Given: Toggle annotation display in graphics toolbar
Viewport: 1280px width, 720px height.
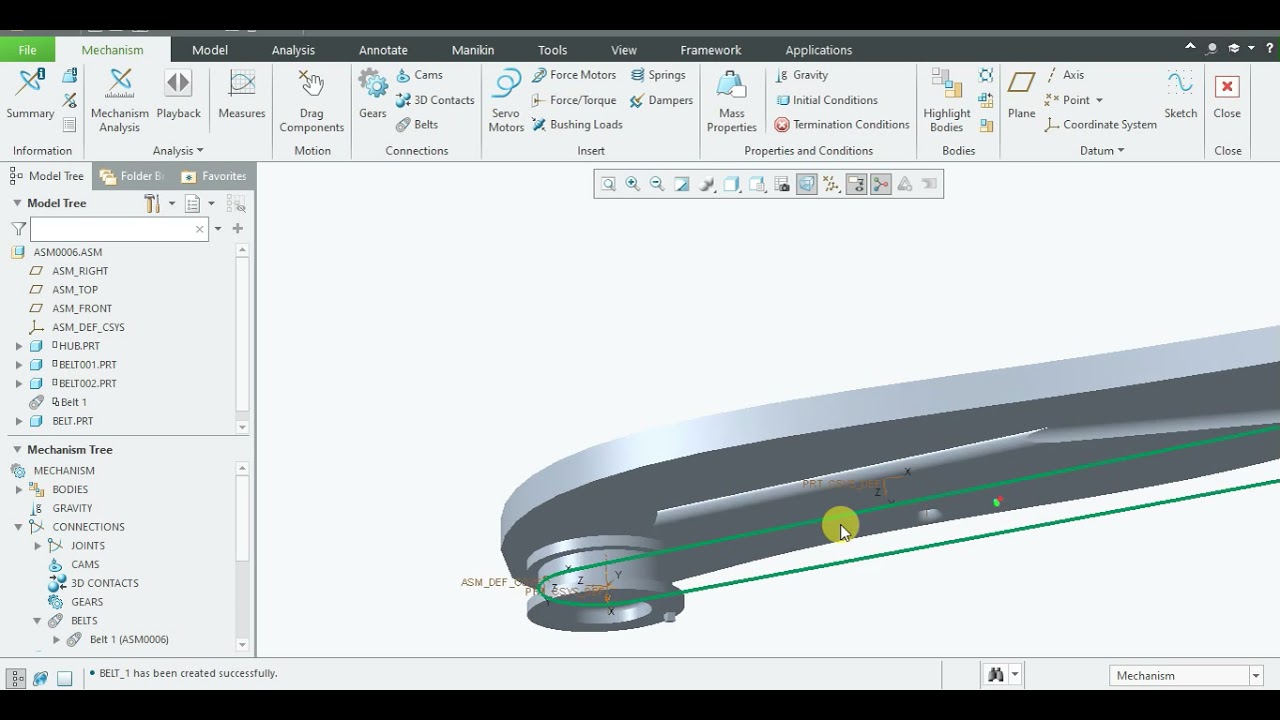Looking at the screenshot, I should [x=856, y=184].
